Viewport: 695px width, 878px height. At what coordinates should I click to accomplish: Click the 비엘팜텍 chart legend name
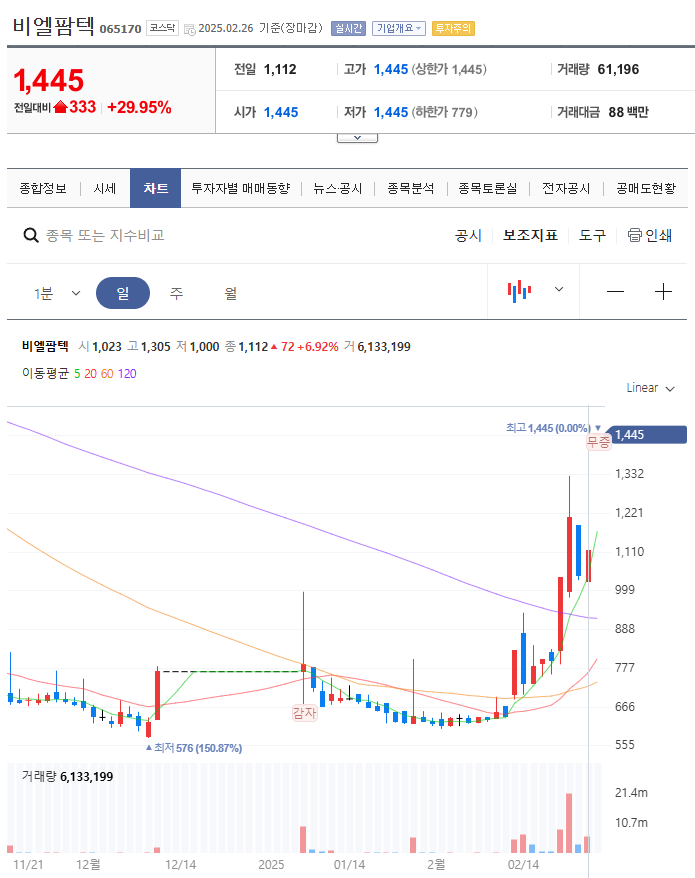45,347
